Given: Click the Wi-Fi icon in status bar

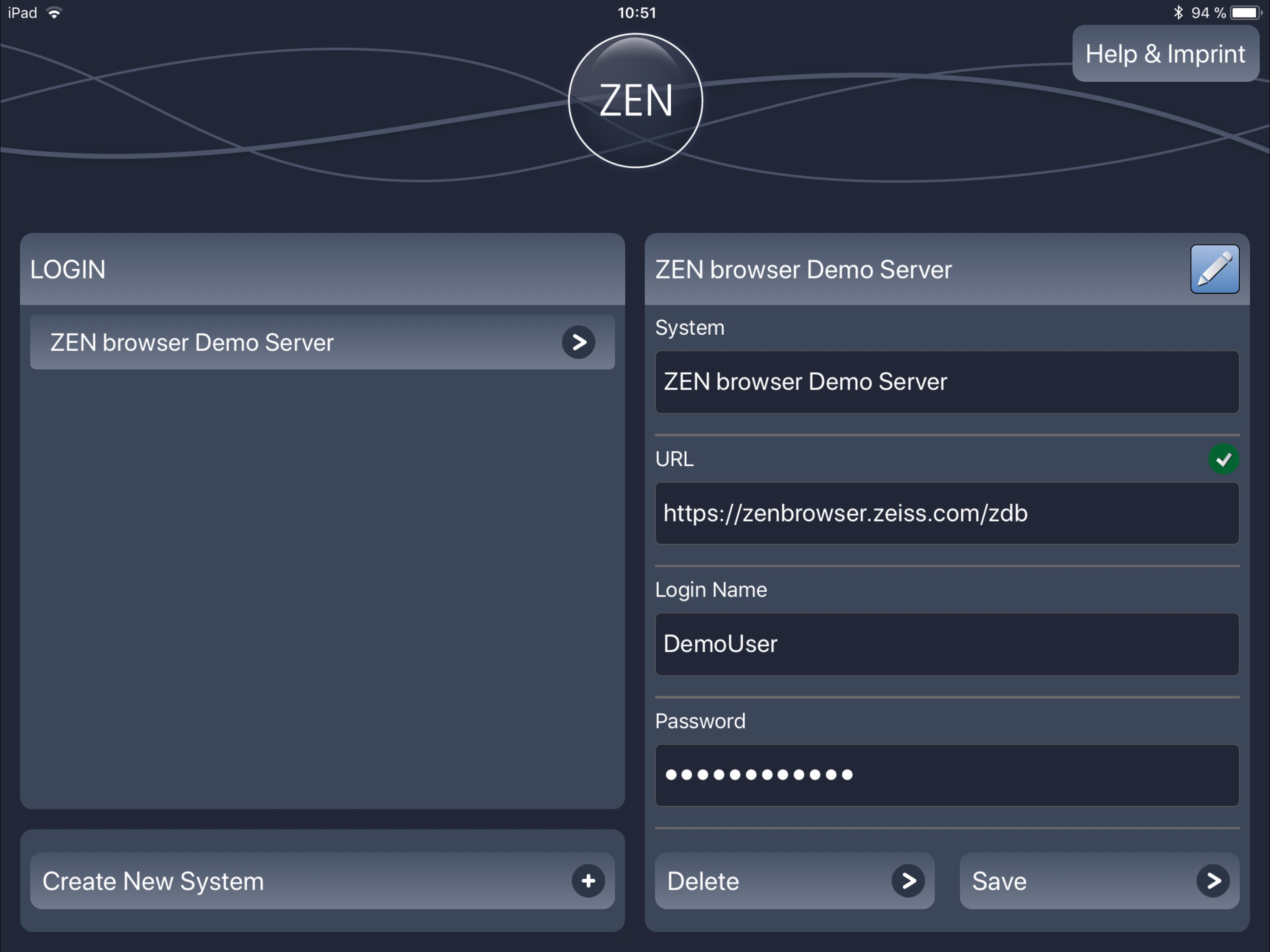Looking at the screenshot, I should tap(54, 13).
